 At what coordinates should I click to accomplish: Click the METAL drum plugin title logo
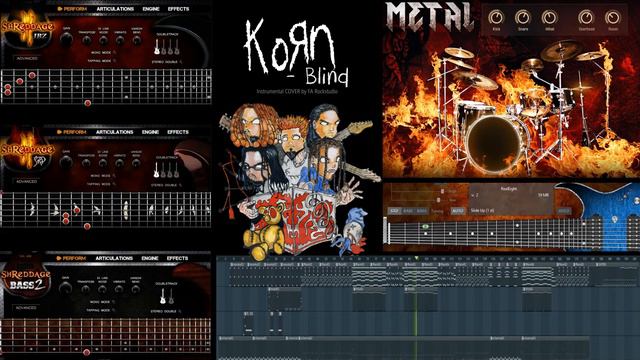click(430, 17)
